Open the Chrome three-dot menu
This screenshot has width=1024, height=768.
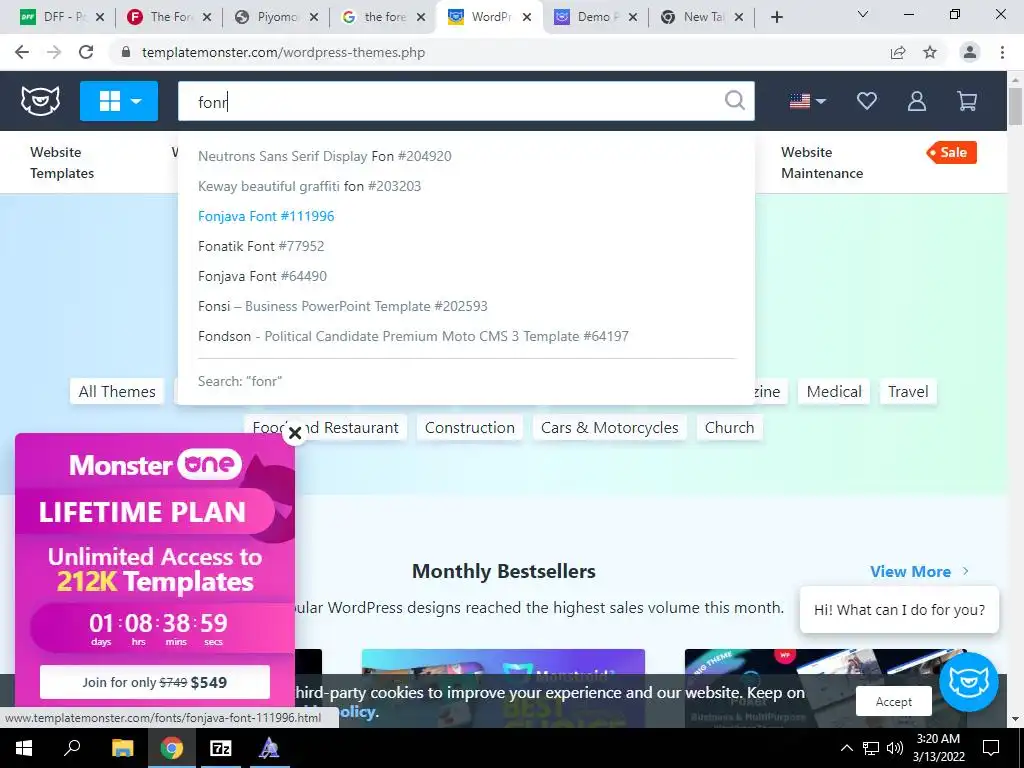[x=1002, y=52]
